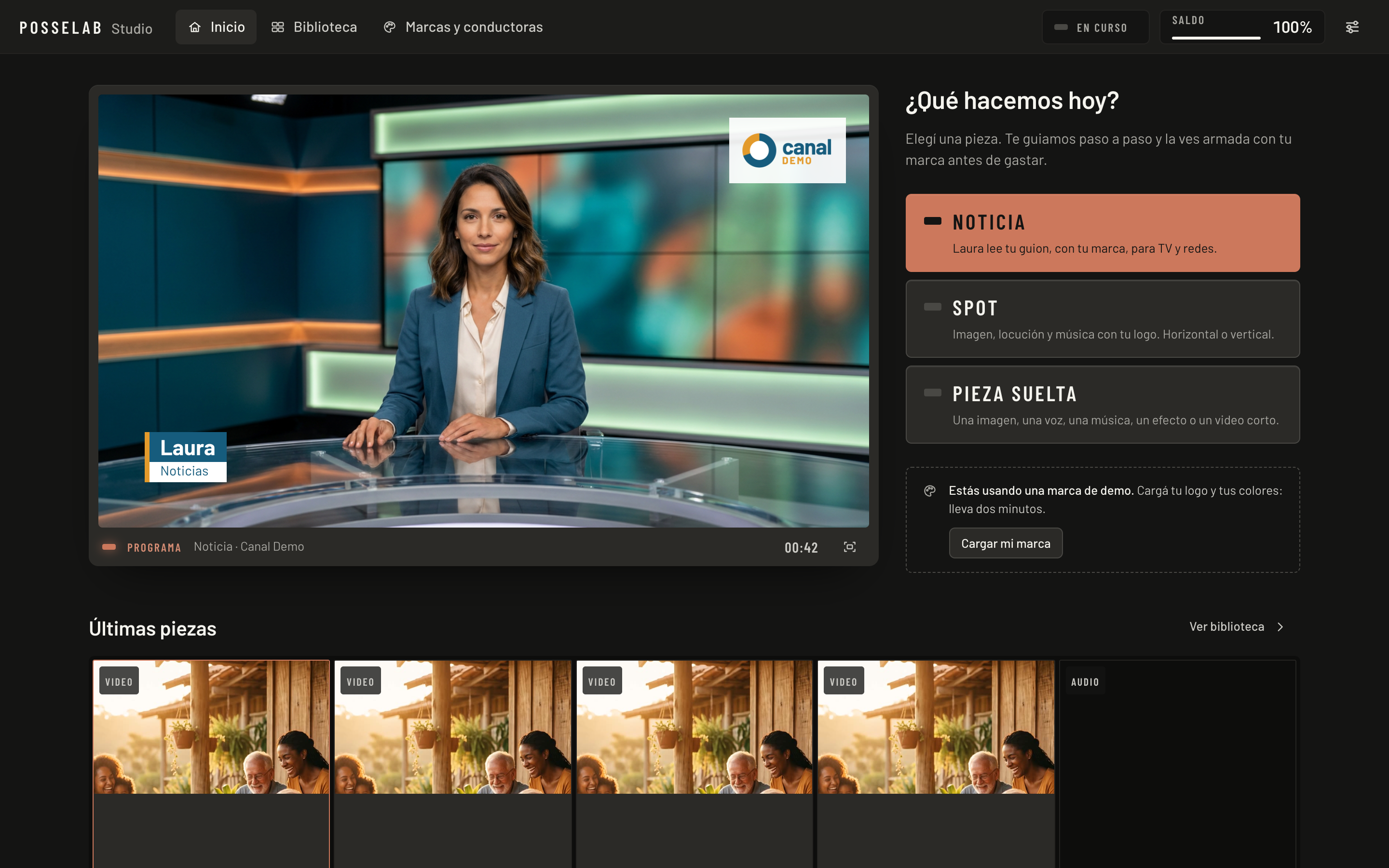The width and height of the screenshot is (1389, 868).
Task: Click the Ver biblioteca chevron arrow
Action: (x=1280, y=627)
